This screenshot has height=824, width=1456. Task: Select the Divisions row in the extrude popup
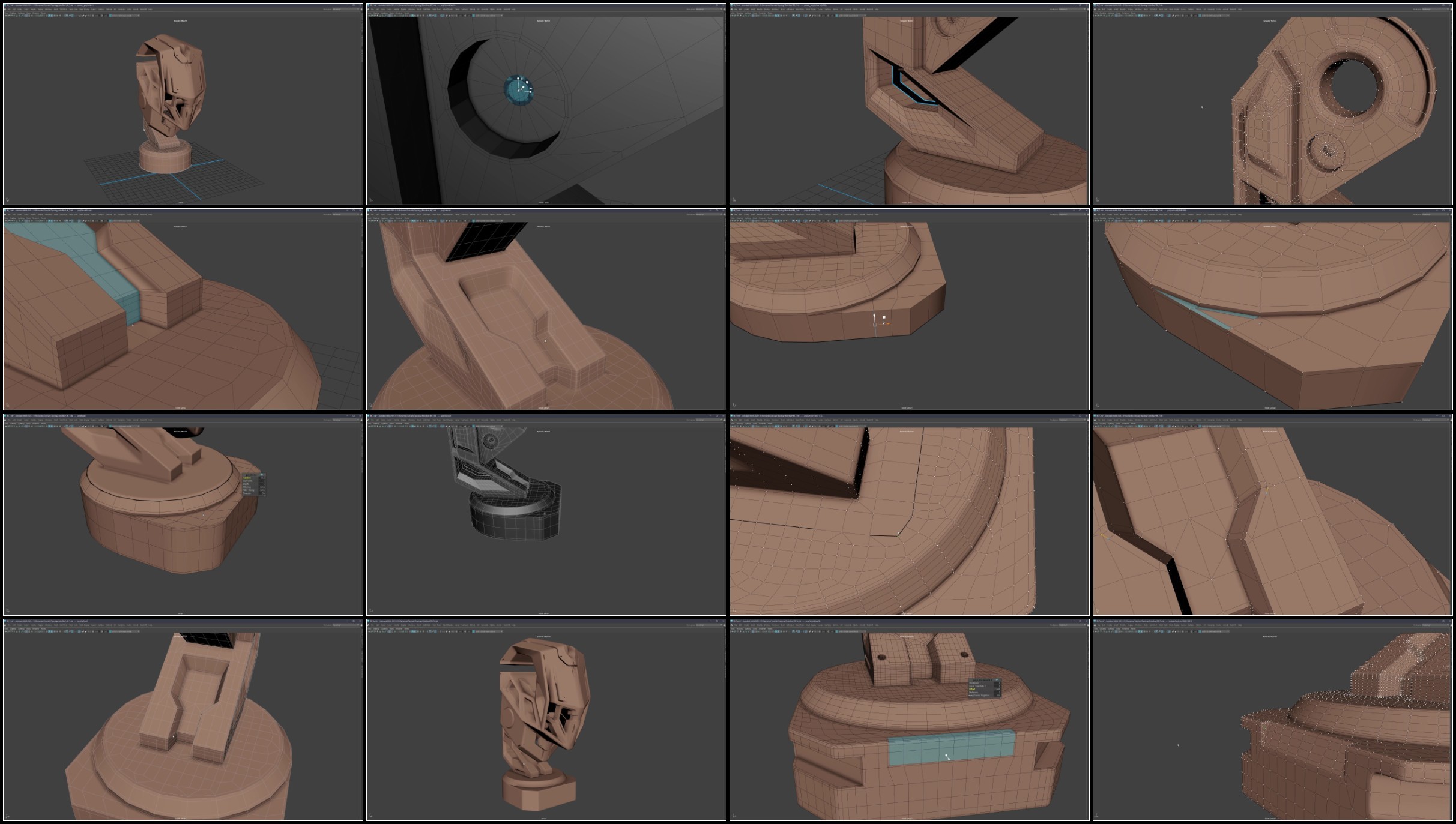pos(985,693)
